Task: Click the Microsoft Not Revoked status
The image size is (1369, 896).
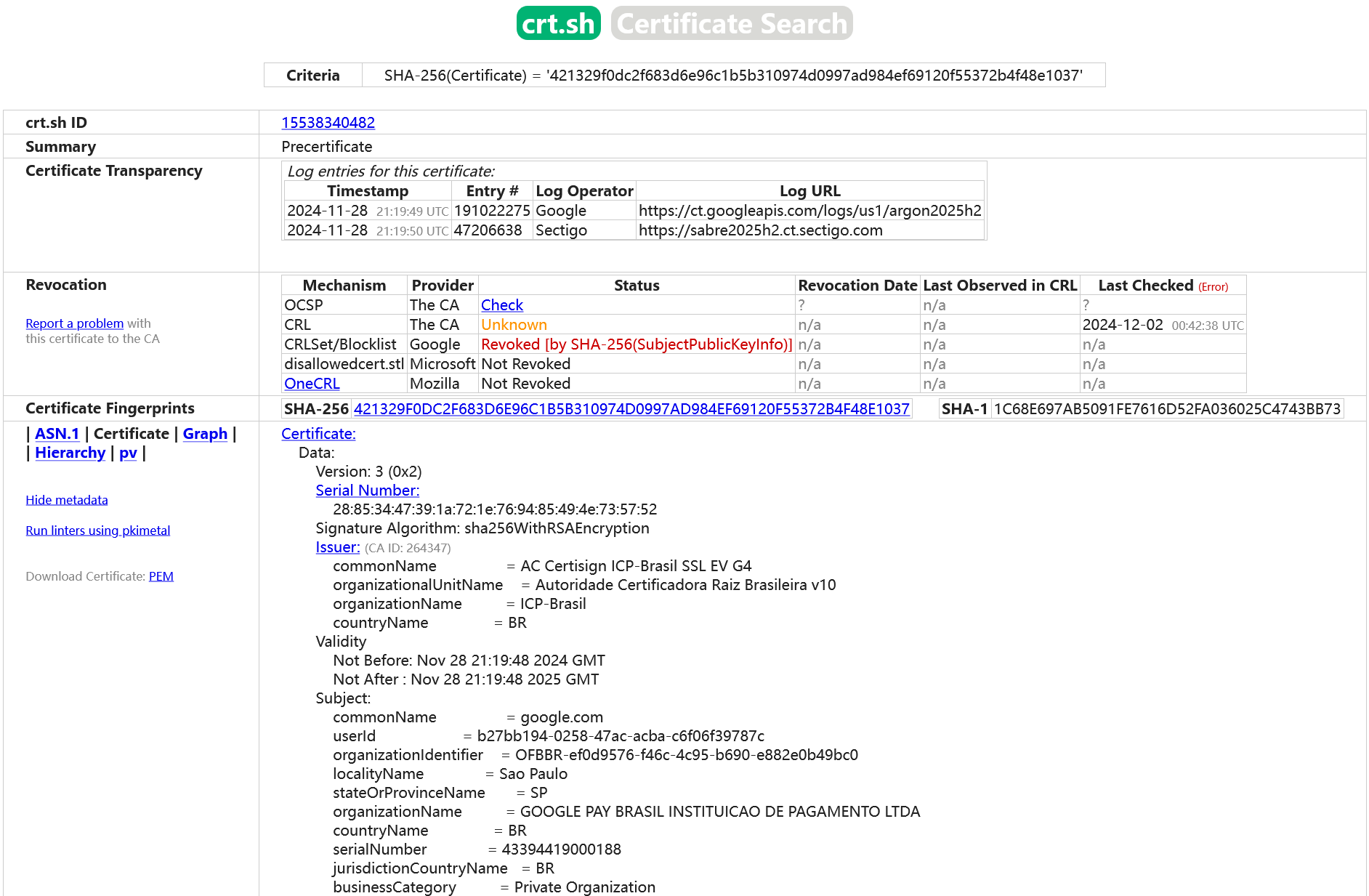Action: tap(525, 364)
